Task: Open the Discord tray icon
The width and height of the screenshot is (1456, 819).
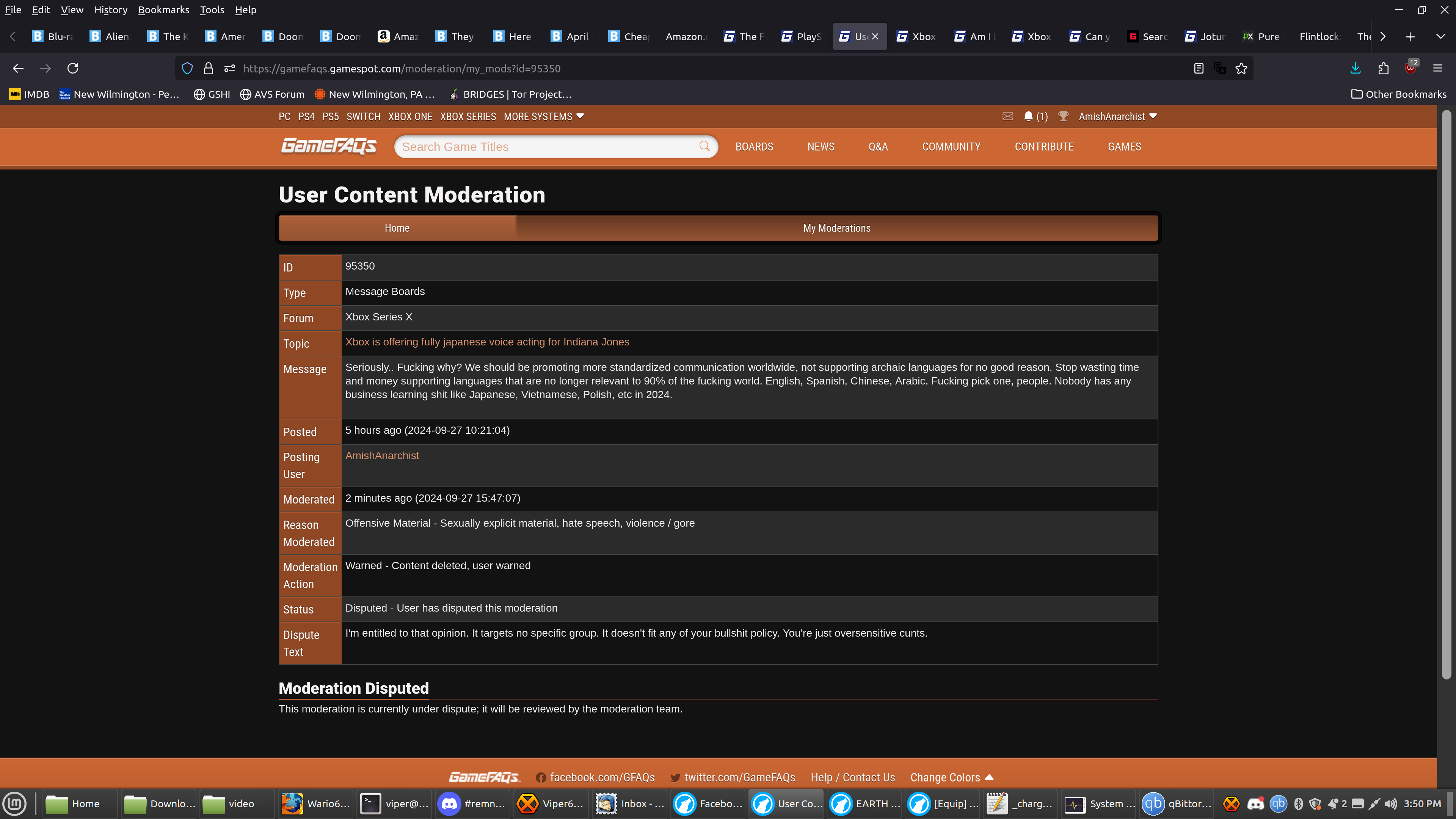Action: [1255, 804]
